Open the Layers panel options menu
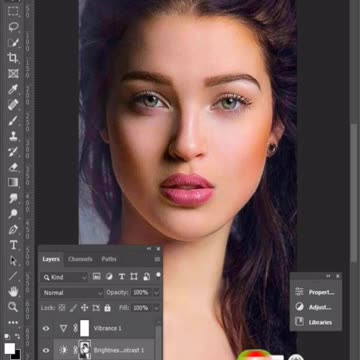This screenshot has width=360, height=360. (157, 259)
